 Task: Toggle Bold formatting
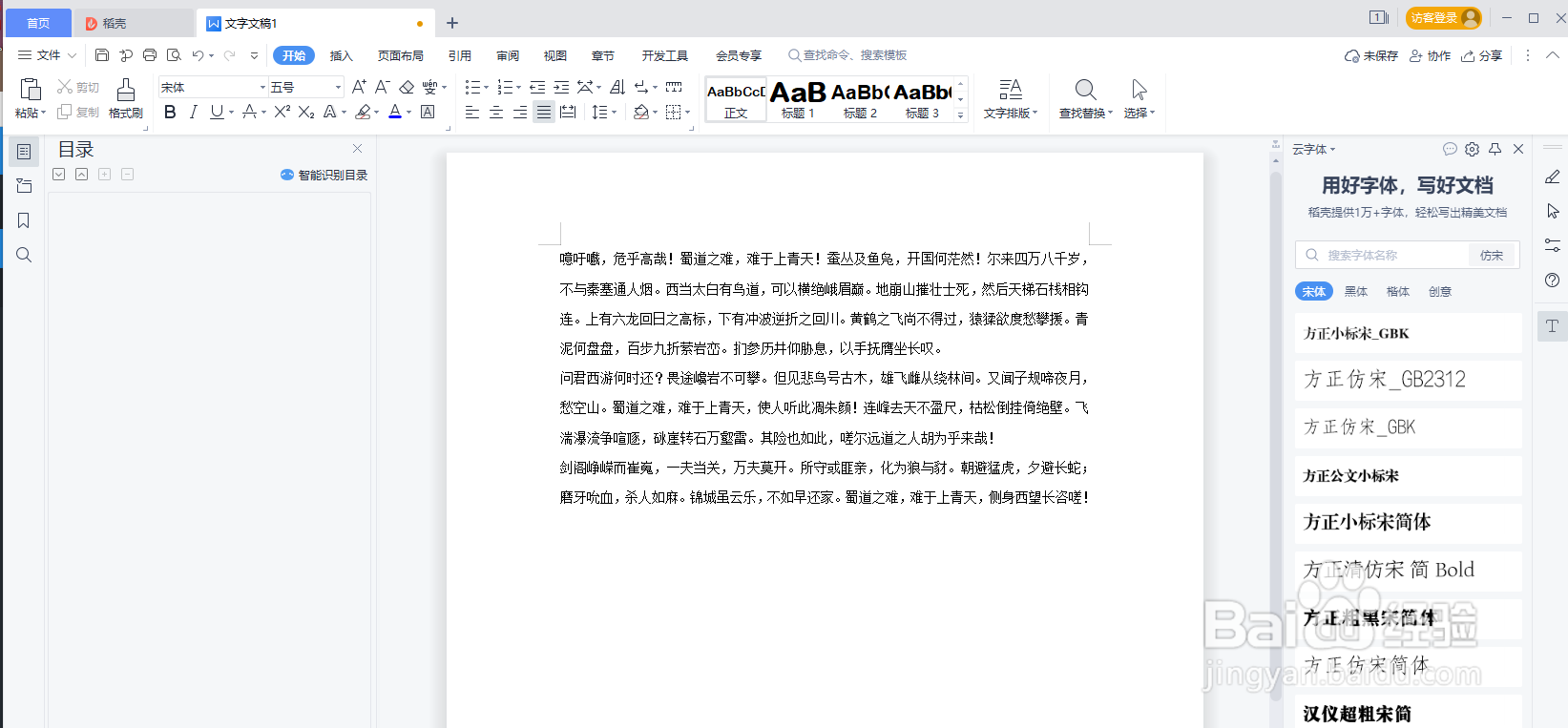[x=170, y=112]
